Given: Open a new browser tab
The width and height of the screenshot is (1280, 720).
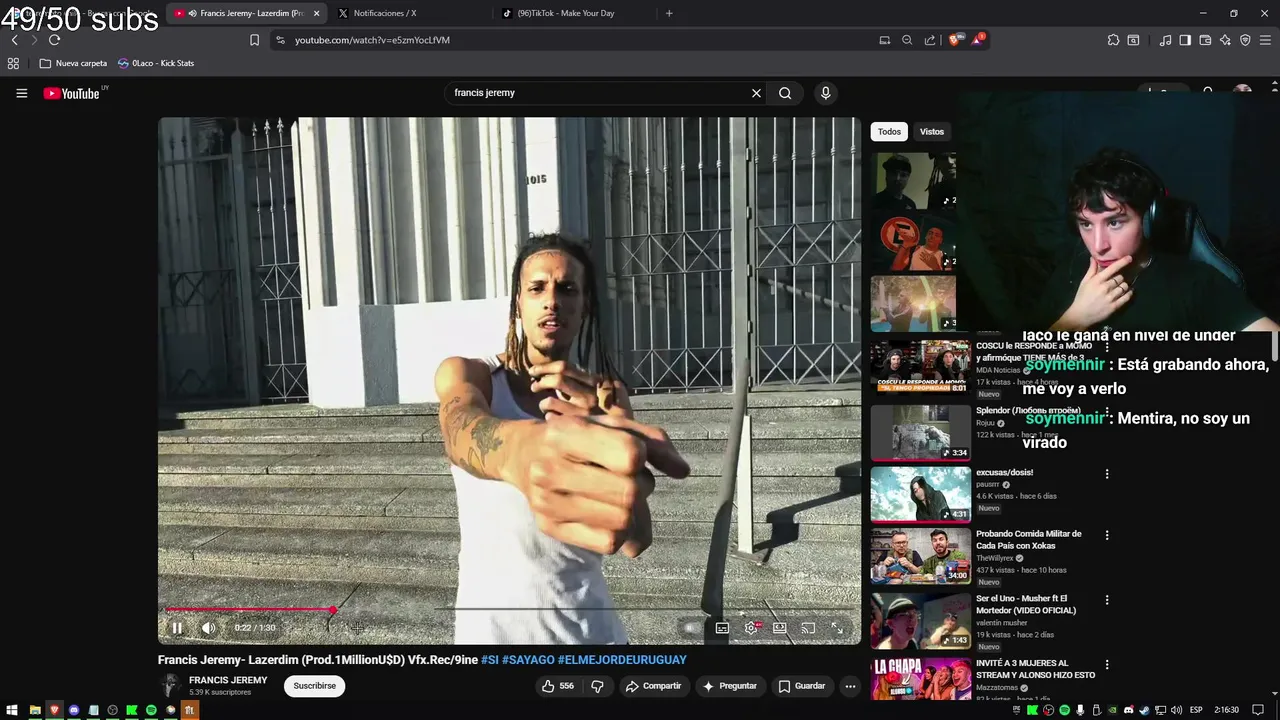Looking at the screenshot, I should 669,13.
